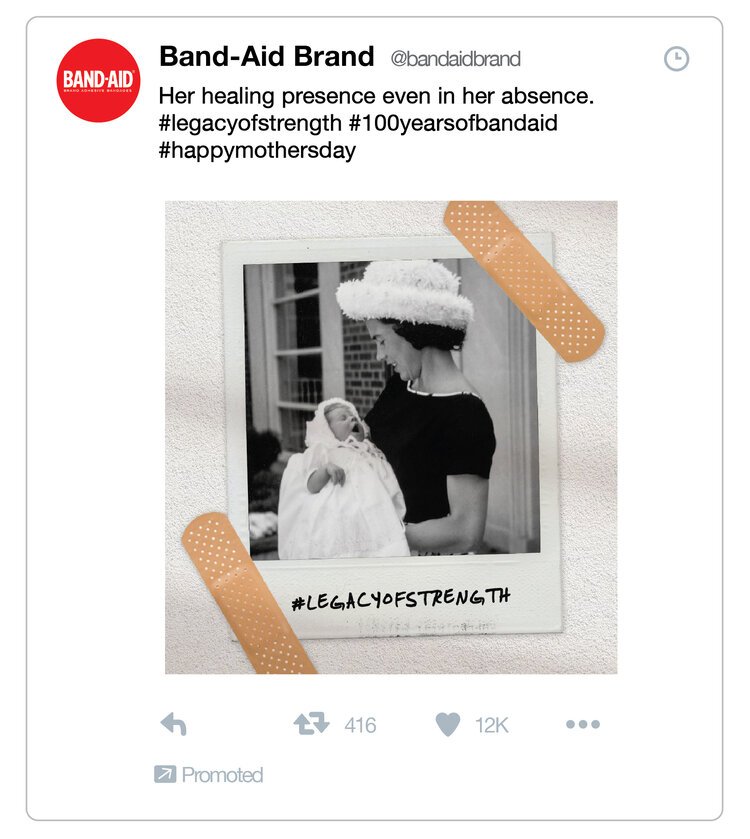The height and width of the screenshot is (839, 750).
Task: Open the @bandaidbrand handle link
Action: click(455, 59)
